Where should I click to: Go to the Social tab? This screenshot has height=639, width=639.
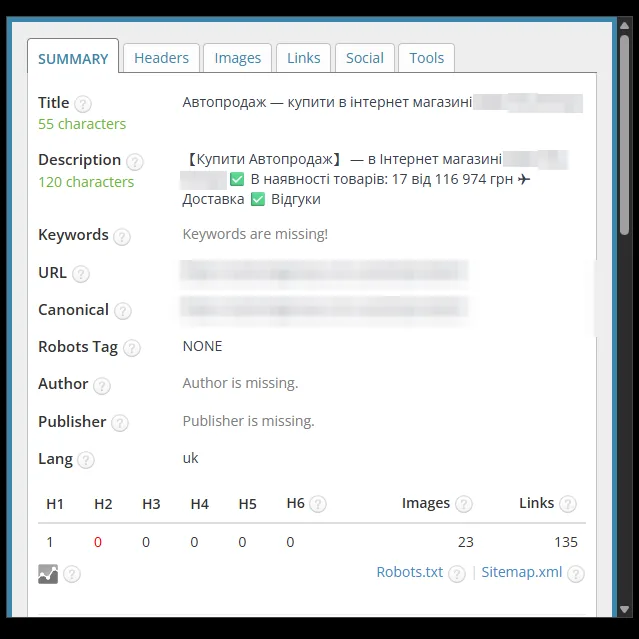[x=365, y=58]
